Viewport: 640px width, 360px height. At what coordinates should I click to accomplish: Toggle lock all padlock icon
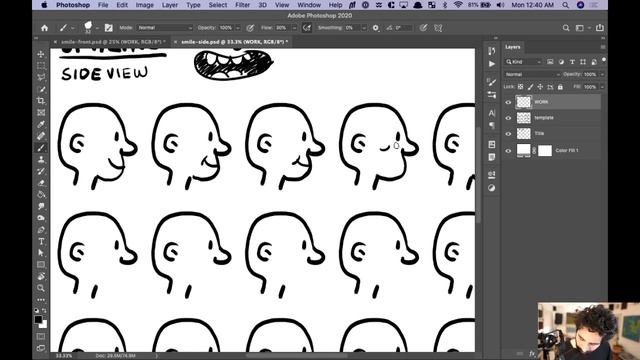(x=560, y=87)
